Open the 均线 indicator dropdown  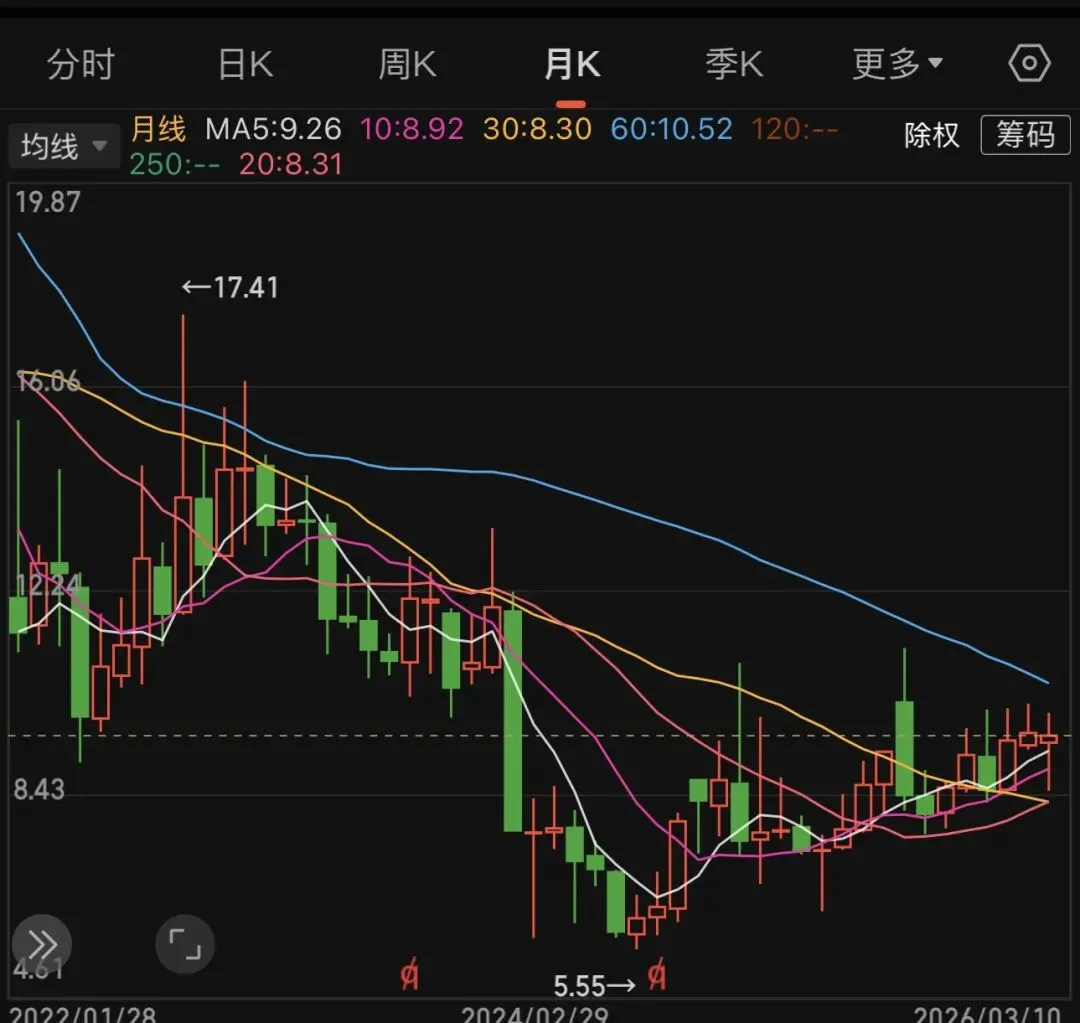click(x=64, y=146)
